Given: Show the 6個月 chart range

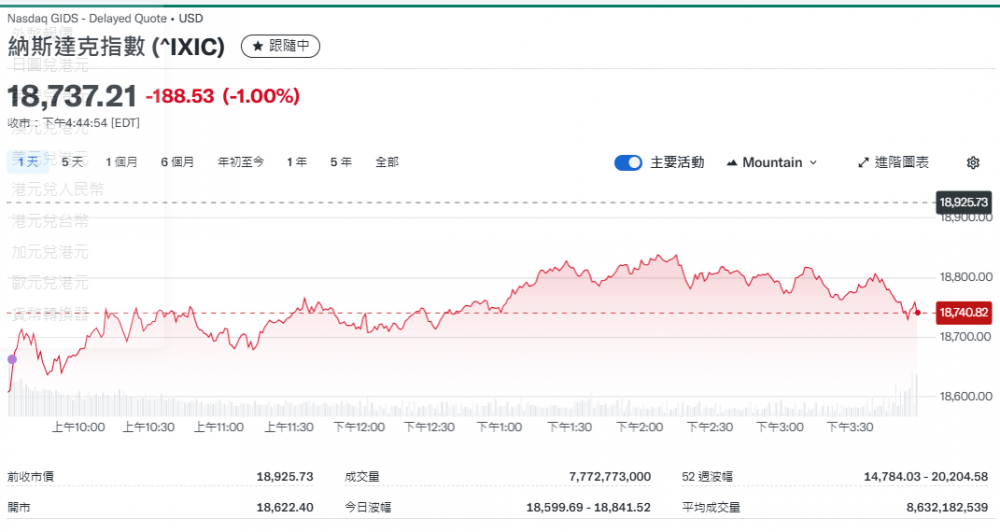Looking at the screenshot, I should point(177,162).
